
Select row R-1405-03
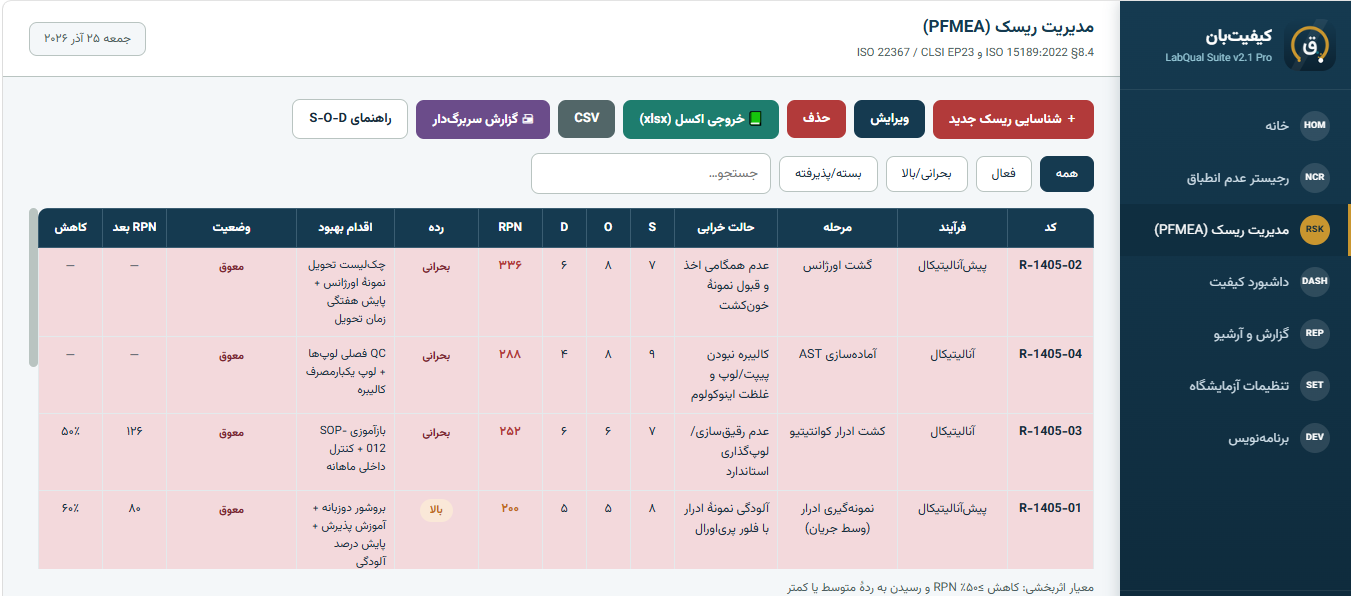pos(566,453)
